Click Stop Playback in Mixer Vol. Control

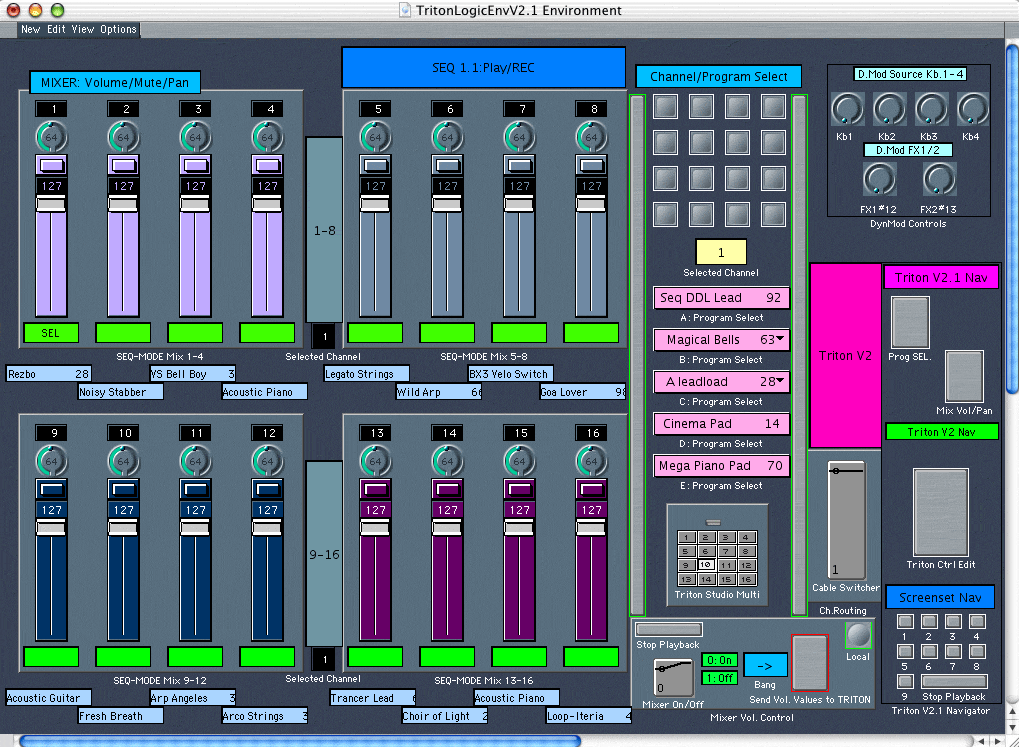pos(669,629)
